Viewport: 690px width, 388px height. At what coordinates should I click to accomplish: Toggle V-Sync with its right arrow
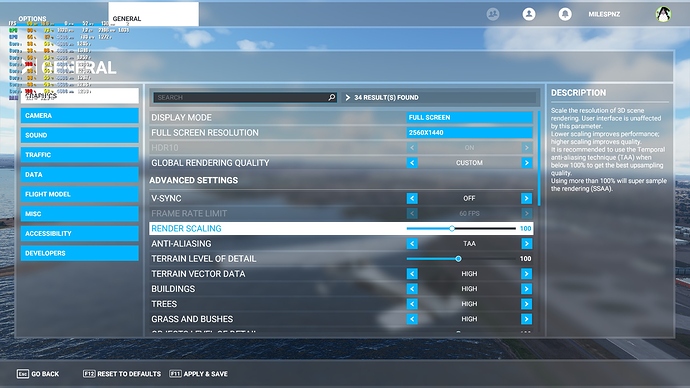[526, 198]
